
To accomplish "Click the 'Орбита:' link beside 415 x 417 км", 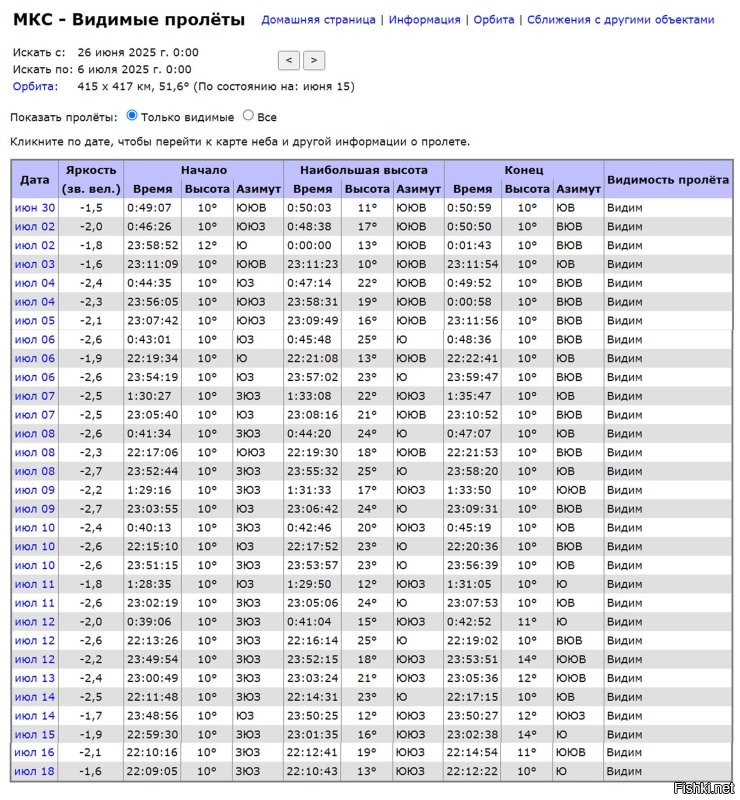I will (x=35, y=86).
